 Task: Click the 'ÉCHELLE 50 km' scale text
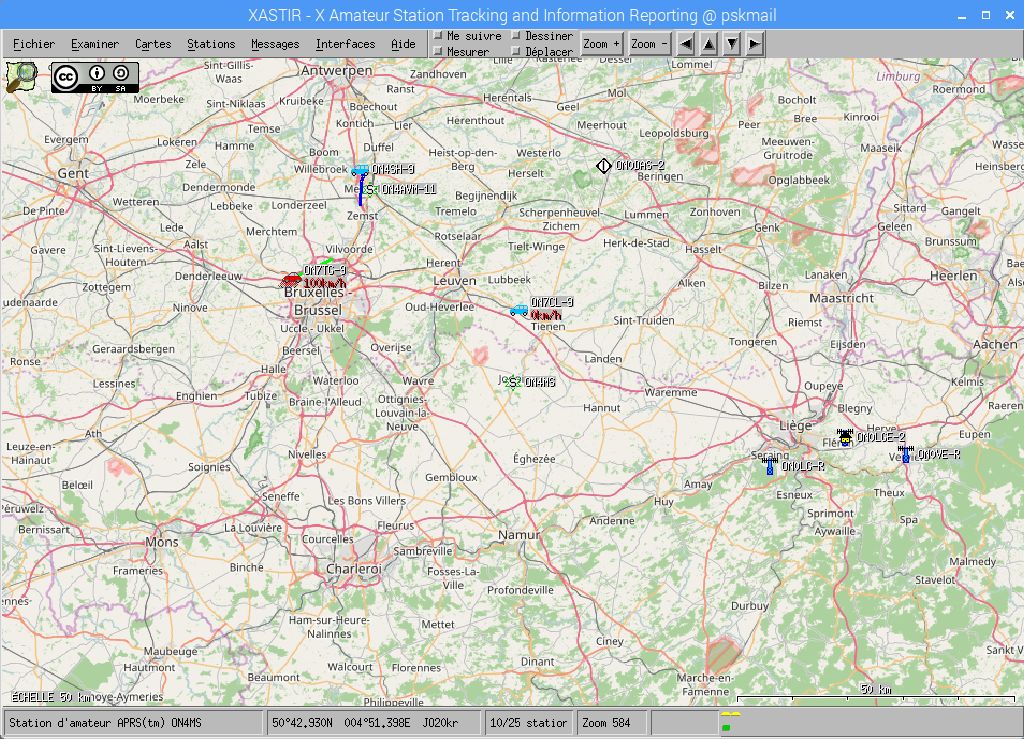click(50, 697)
